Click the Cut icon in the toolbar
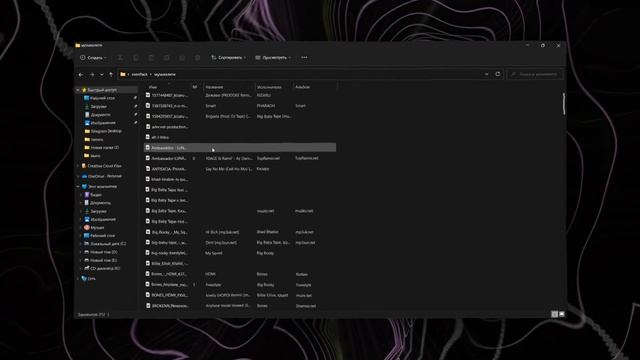The height and width of the screenshot is (360, 640). (120, 58)
